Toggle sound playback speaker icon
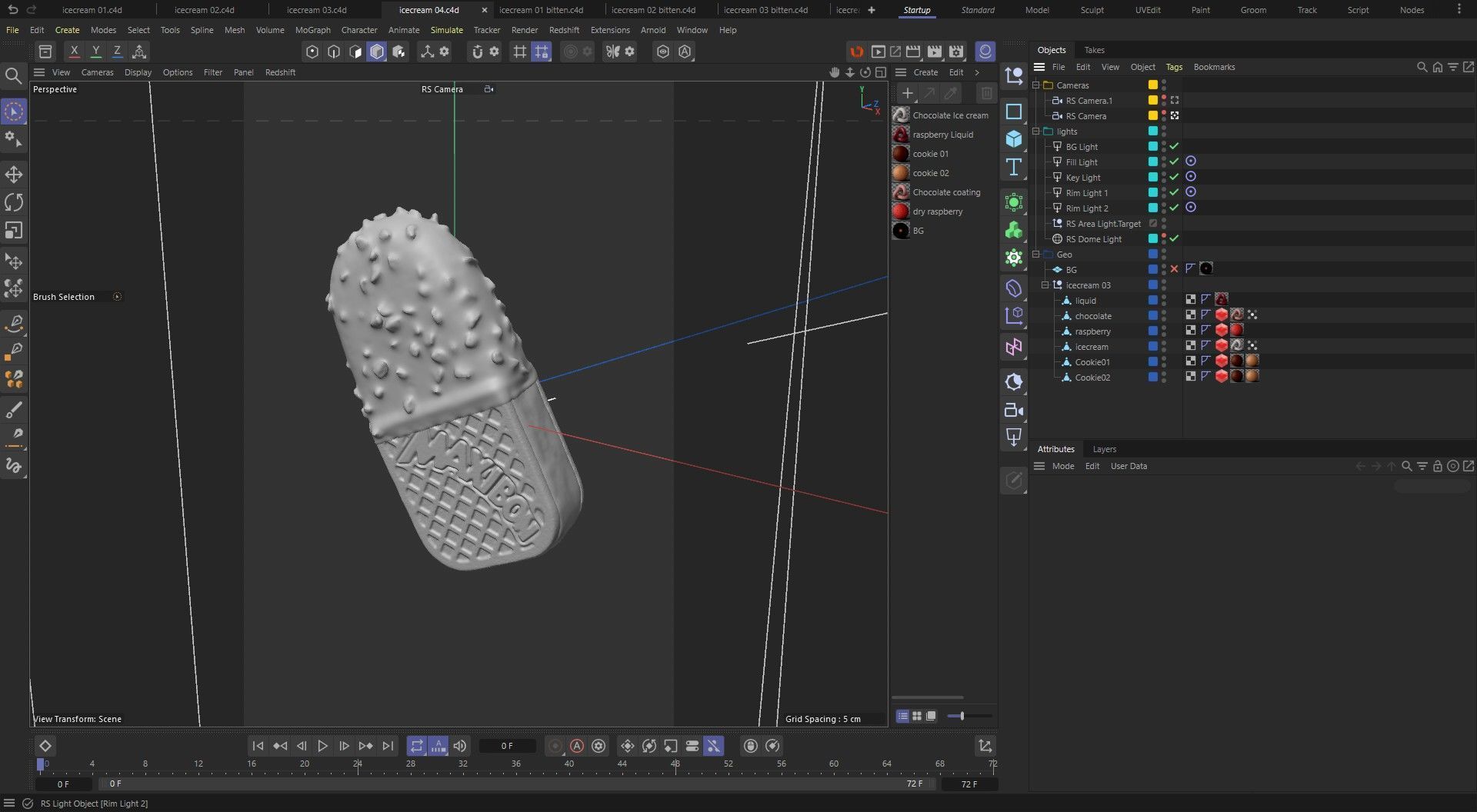This screenshot has width=1477, height=812. click(x=460, y=746)
